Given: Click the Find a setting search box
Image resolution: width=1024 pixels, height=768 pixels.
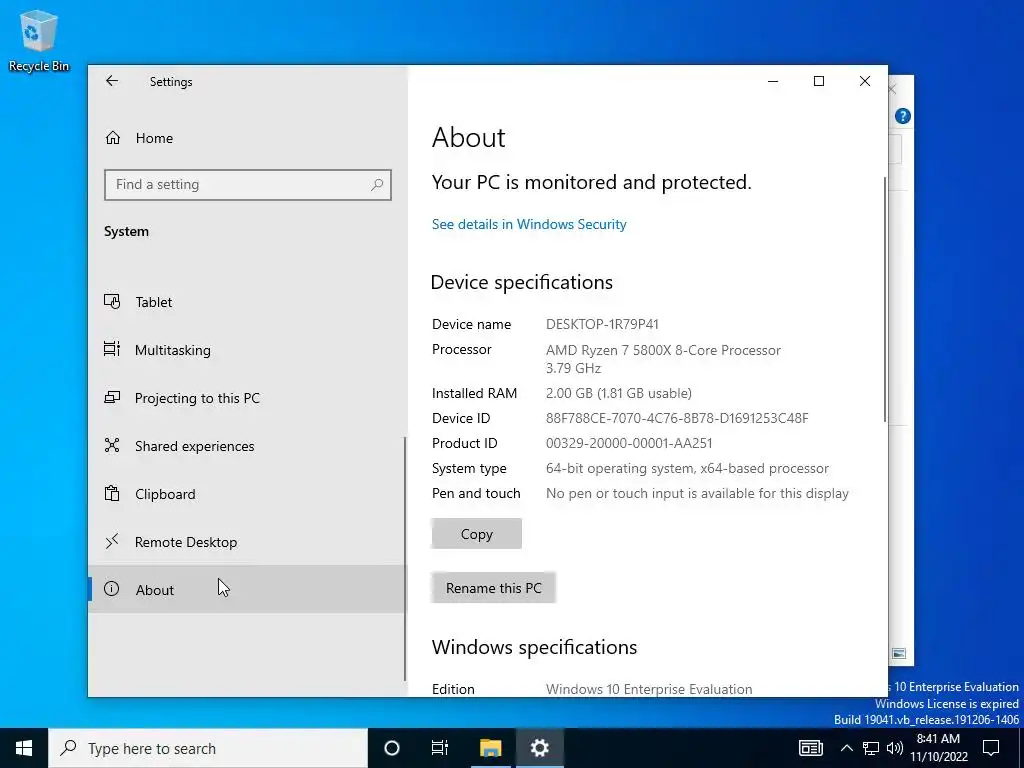Looking at the screenshot, I should point(248,185).
